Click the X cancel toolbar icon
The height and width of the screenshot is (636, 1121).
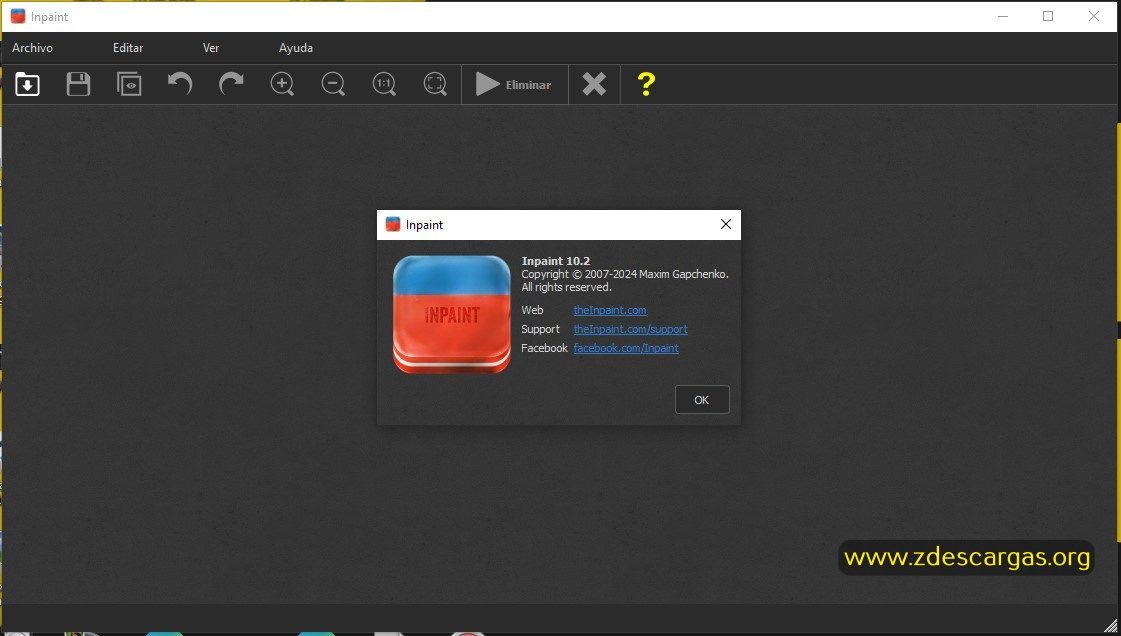(x=594, y=84)
